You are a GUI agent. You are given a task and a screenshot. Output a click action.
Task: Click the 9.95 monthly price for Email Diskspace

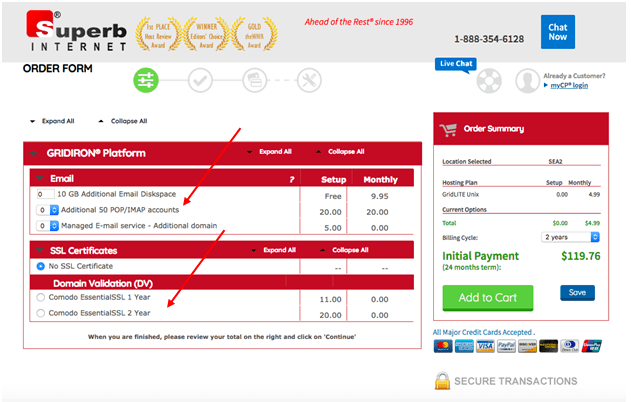pos(379,196)
